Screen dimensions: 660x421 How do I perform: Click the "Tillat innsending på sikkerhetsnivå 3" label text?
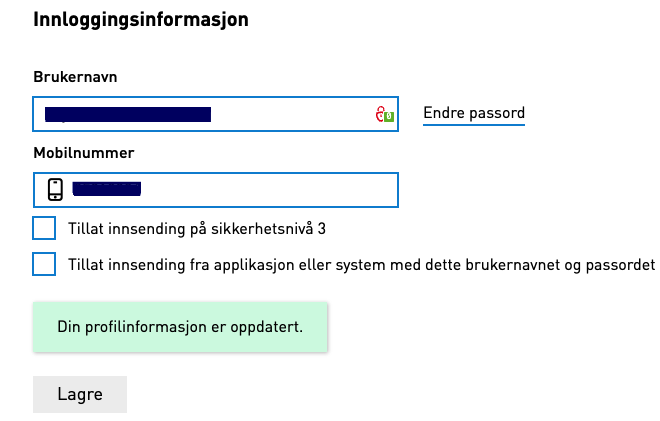click(x=197, y=229)
